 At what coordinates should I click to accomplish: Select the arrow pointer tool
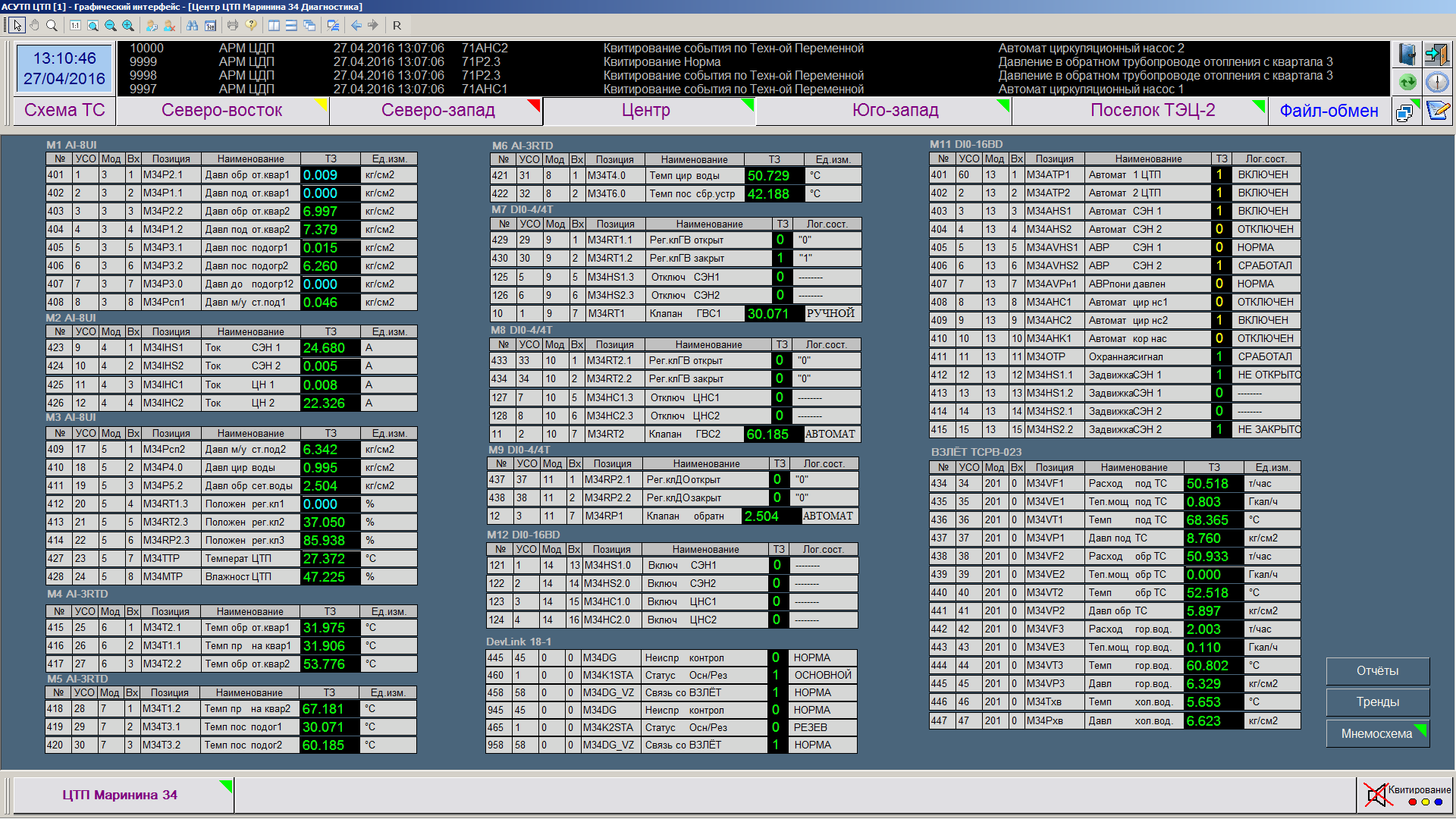coord(17,25)
